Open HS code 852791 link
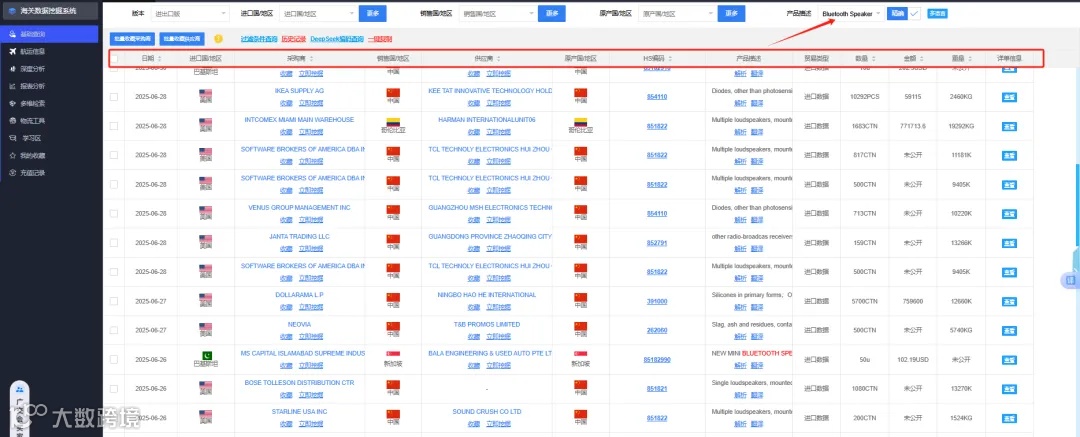The width and height of the screenshot is (1080, 437). tap(656, 243)
